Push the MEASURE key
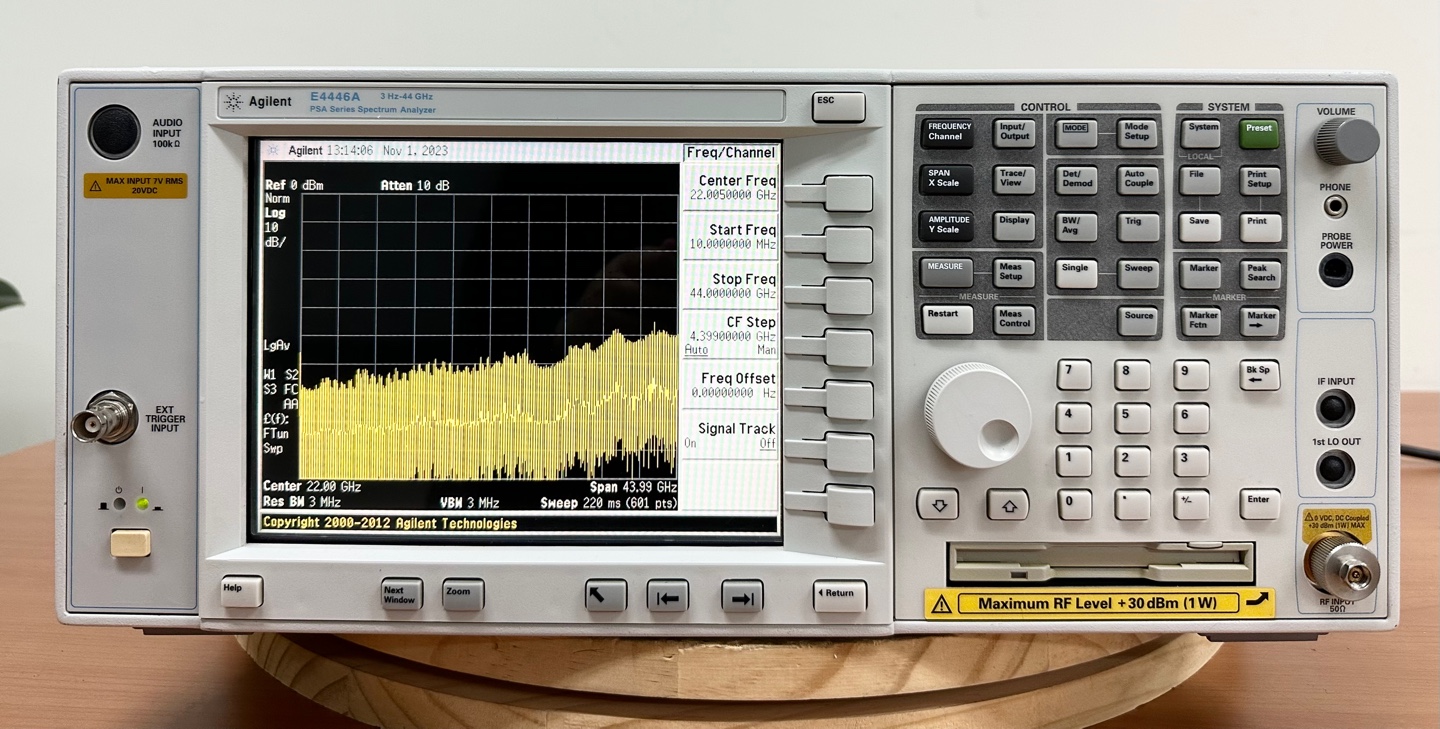 pyautogui.click(x=946, y=273)
